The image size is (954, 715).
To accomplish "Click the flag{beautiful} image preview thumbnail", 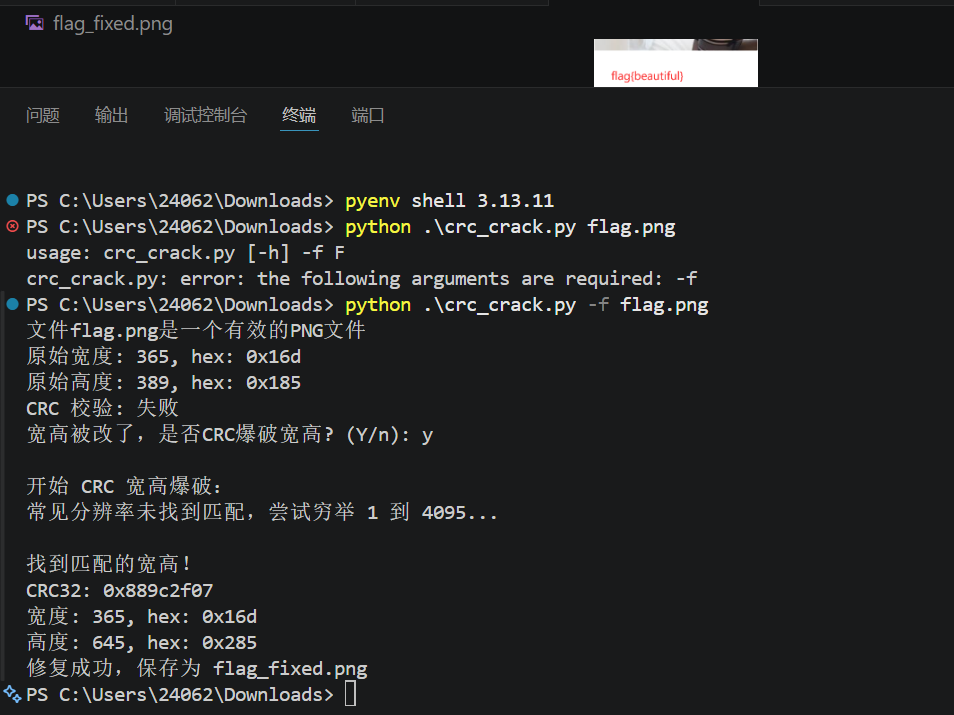I will pos(675,63).
